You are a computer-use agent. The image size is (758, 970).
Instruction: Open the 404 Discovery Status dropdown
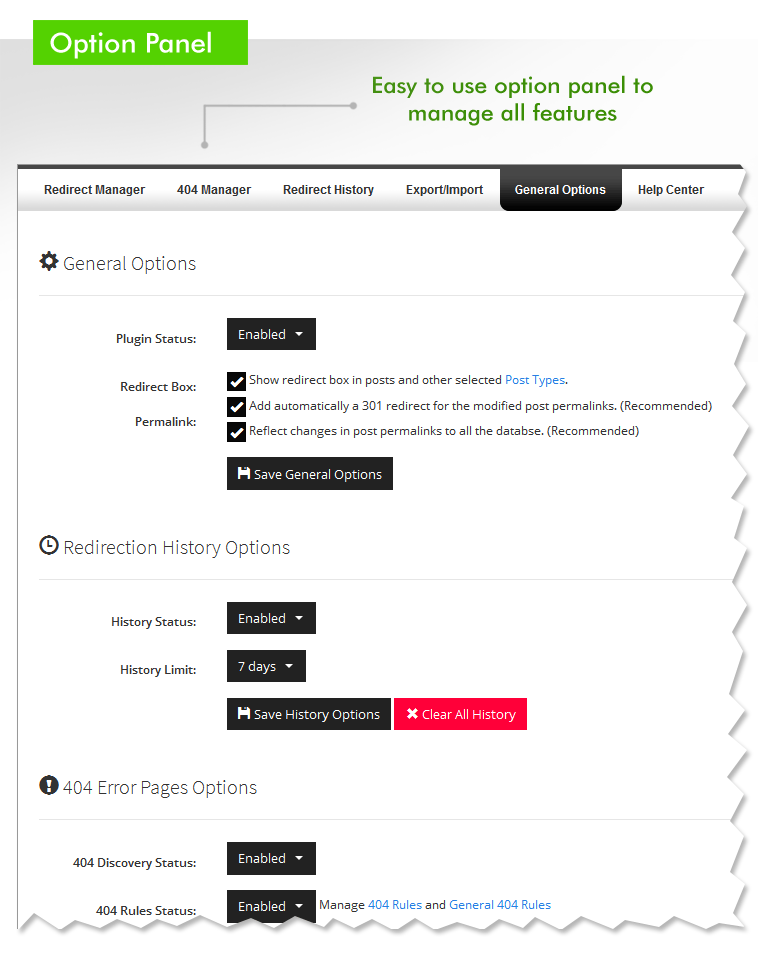pos(271,859)
